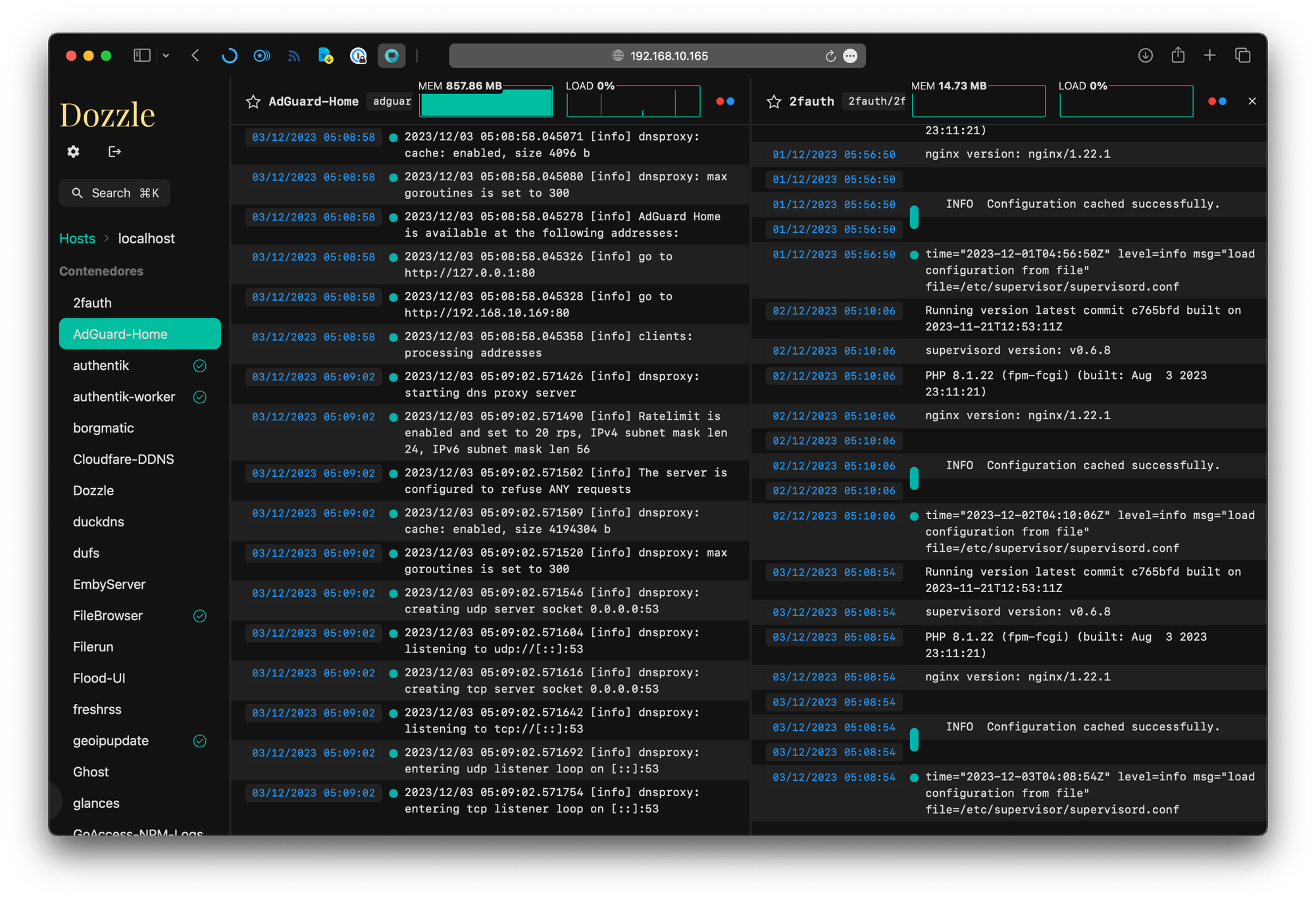This screenshot has width=1316, height=900.
Task: Click timestamp 03/12/2023 05:08:58 in first AdGuard log line
Action: point(313,137)
